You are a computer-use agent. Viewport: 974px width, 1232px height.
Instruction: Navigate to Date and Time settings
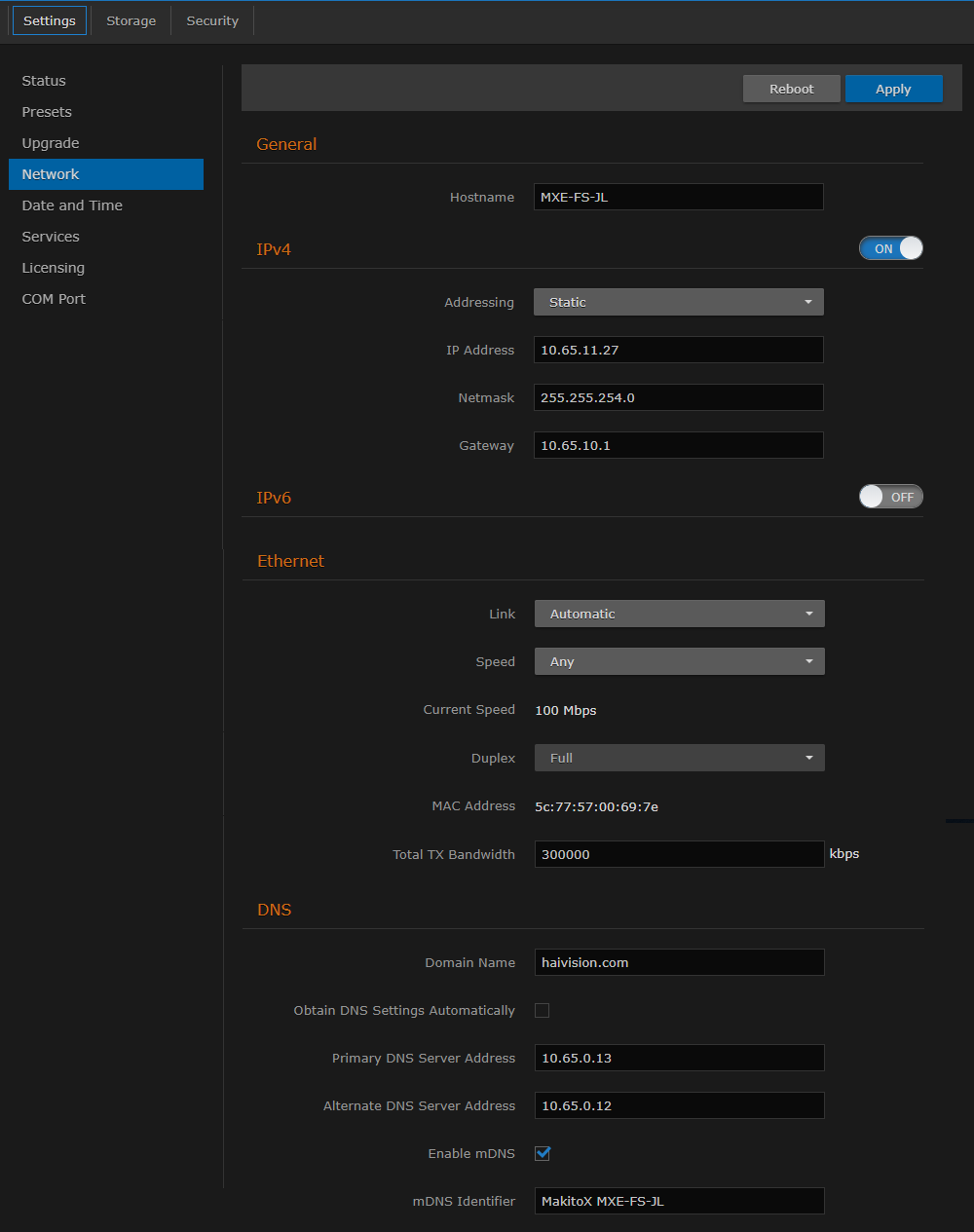coord(72,205)
